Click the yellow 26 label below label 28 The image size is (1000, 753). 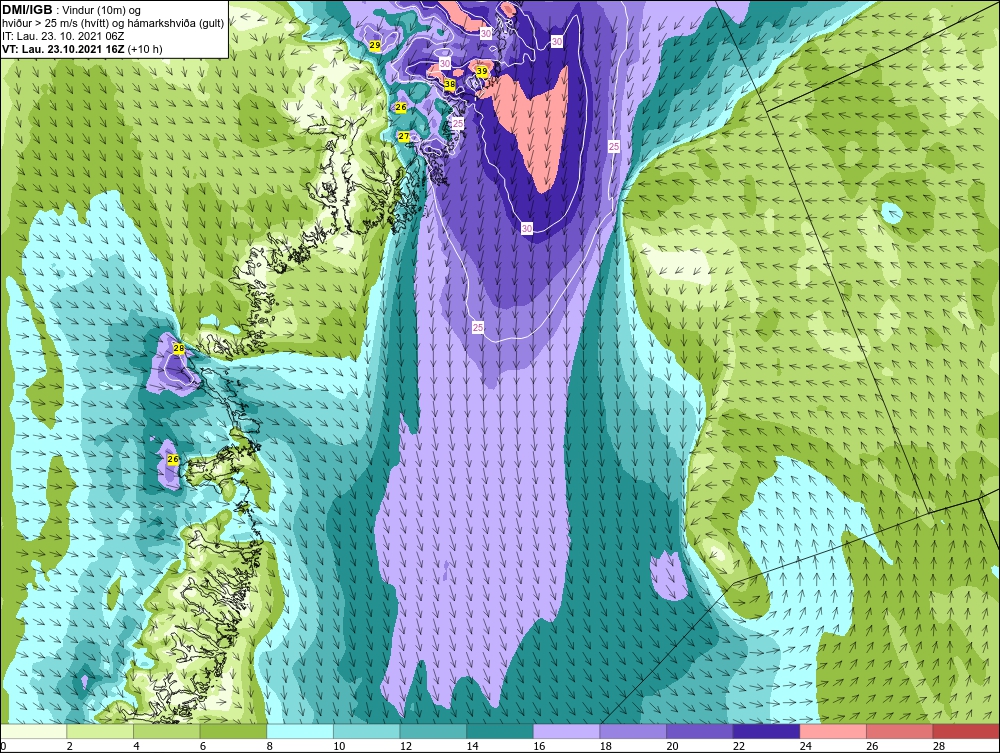pyautogui.click(x=173, y=459)
